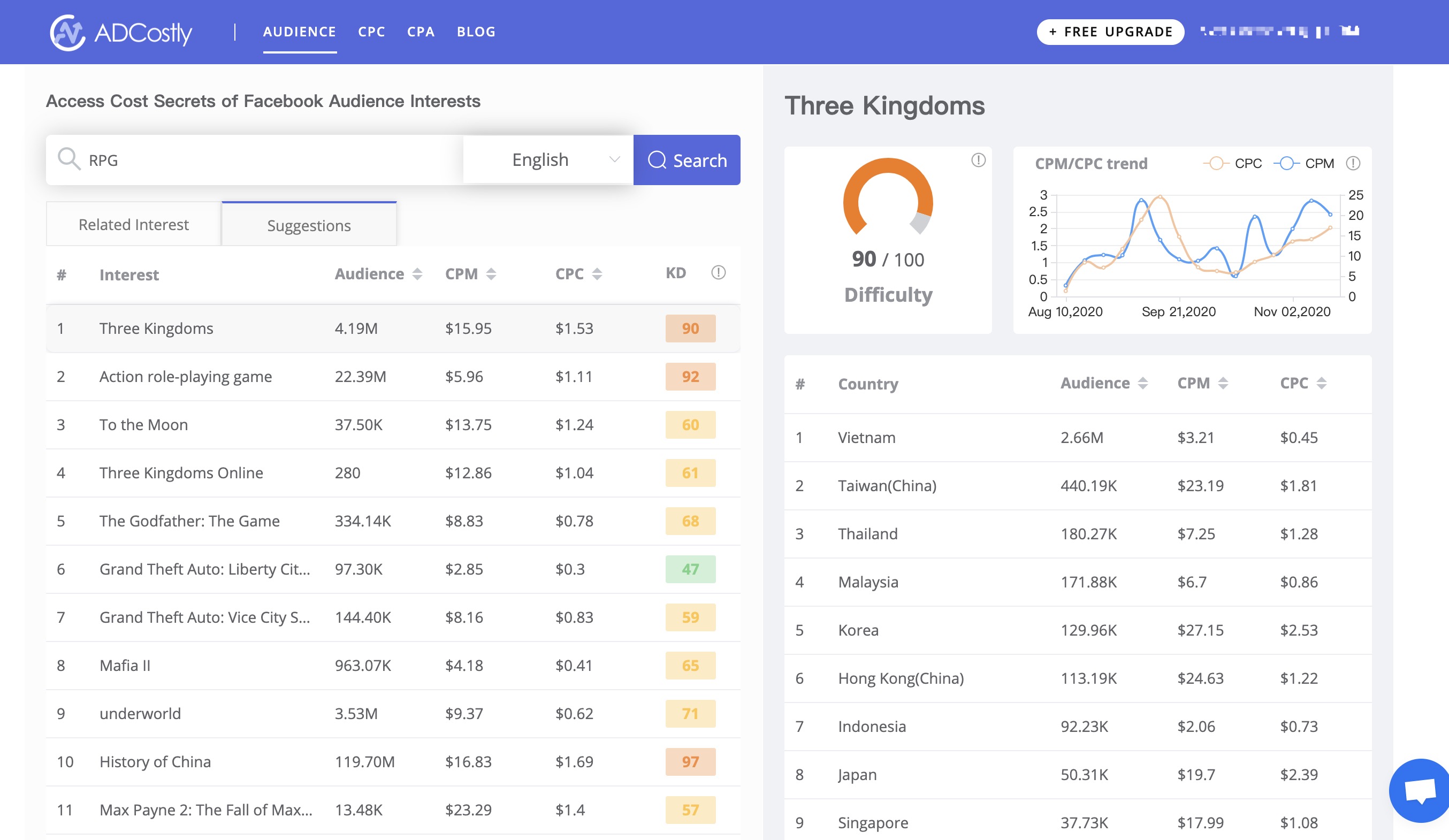1449x840 pixels.
Task: Select Three Kingdoms Online interest
Action: click(393, 472)
